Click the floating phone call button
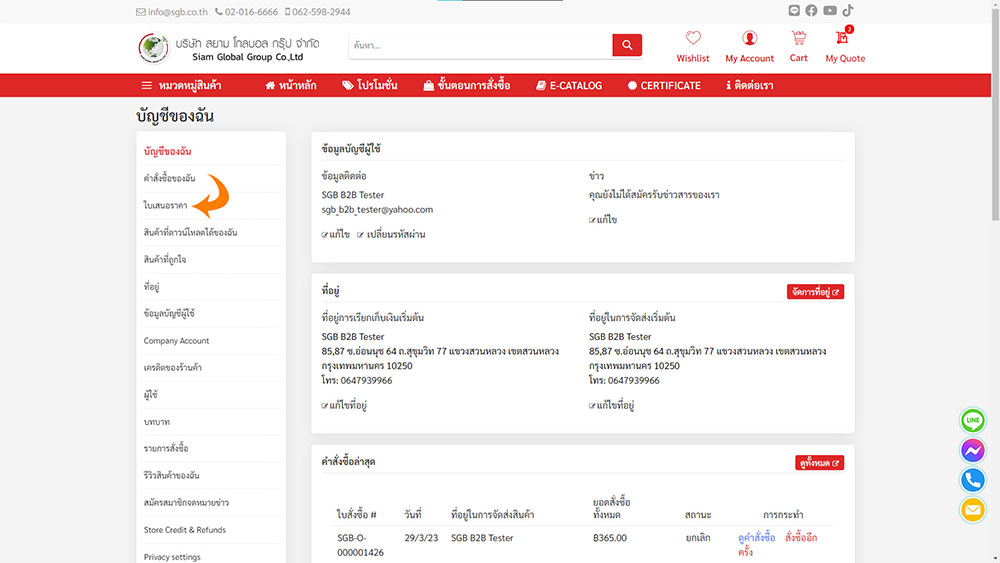 point(972,480)
